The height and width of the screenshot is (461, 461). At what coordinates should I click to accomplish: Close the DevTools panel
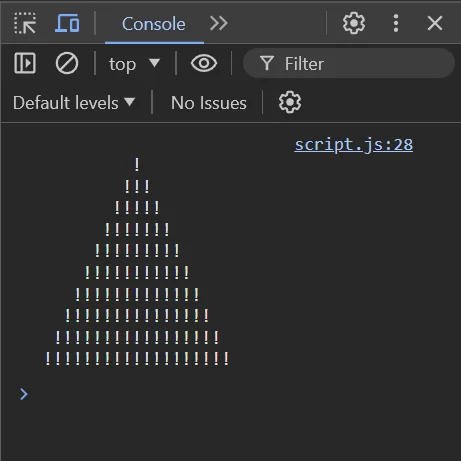point(435,23)
